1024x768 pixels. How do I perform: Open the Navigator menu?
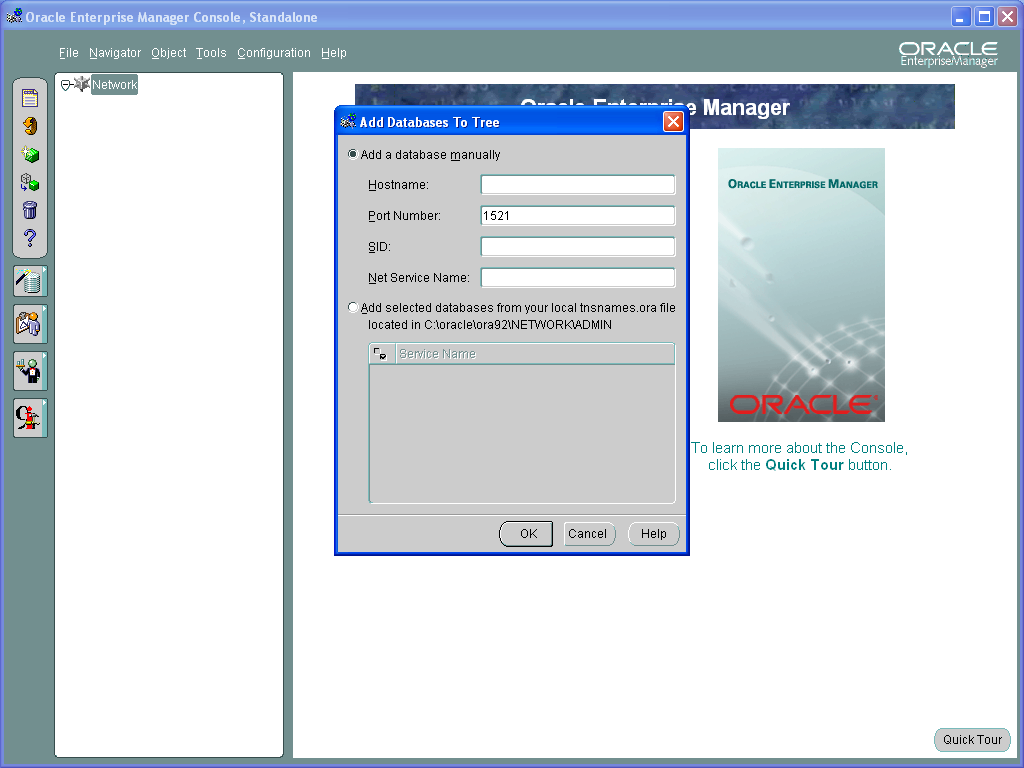pyautogui.click(x=115, y=53)
